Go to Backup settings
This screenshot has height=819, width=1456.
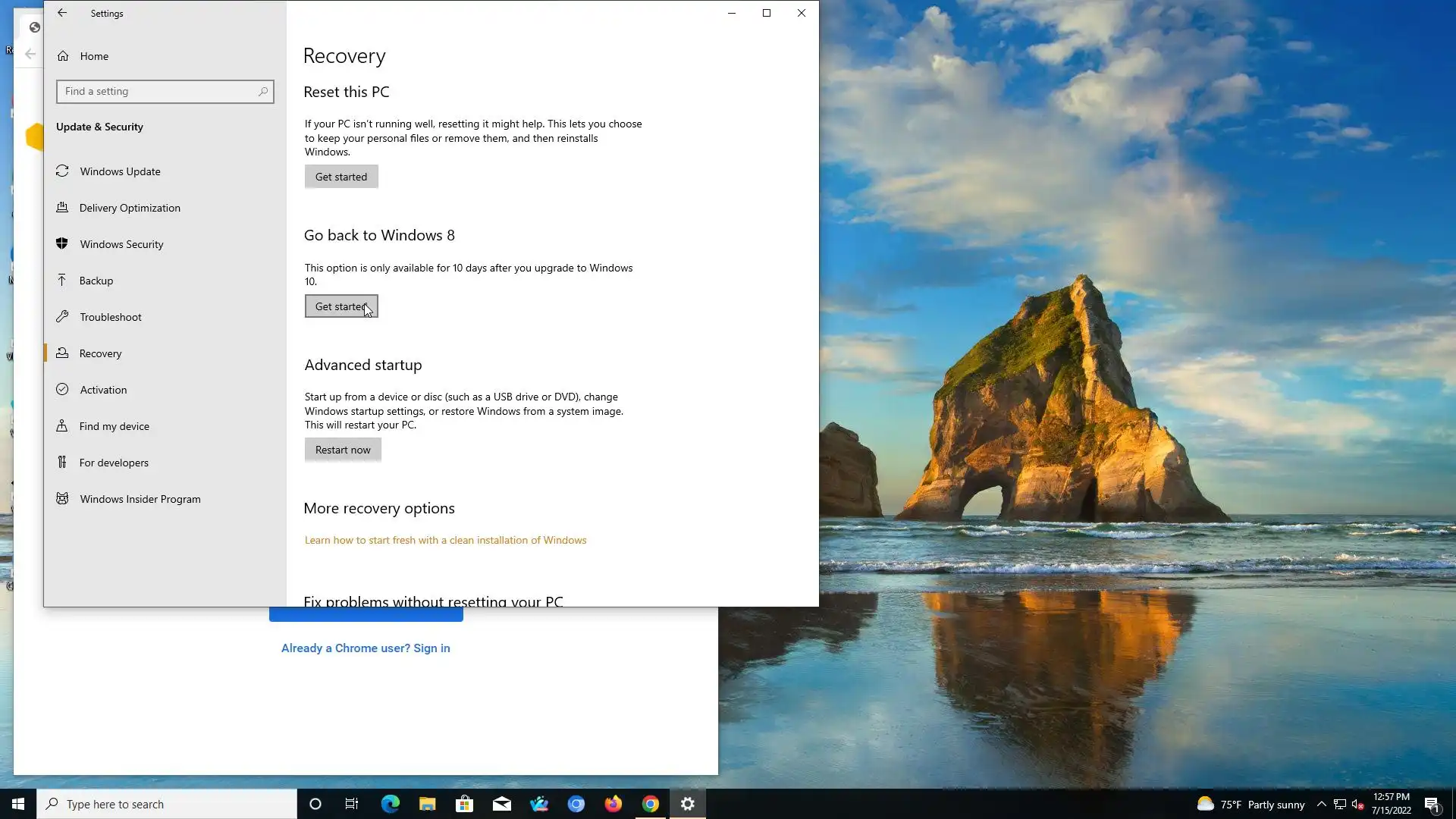tap(96, 281)
